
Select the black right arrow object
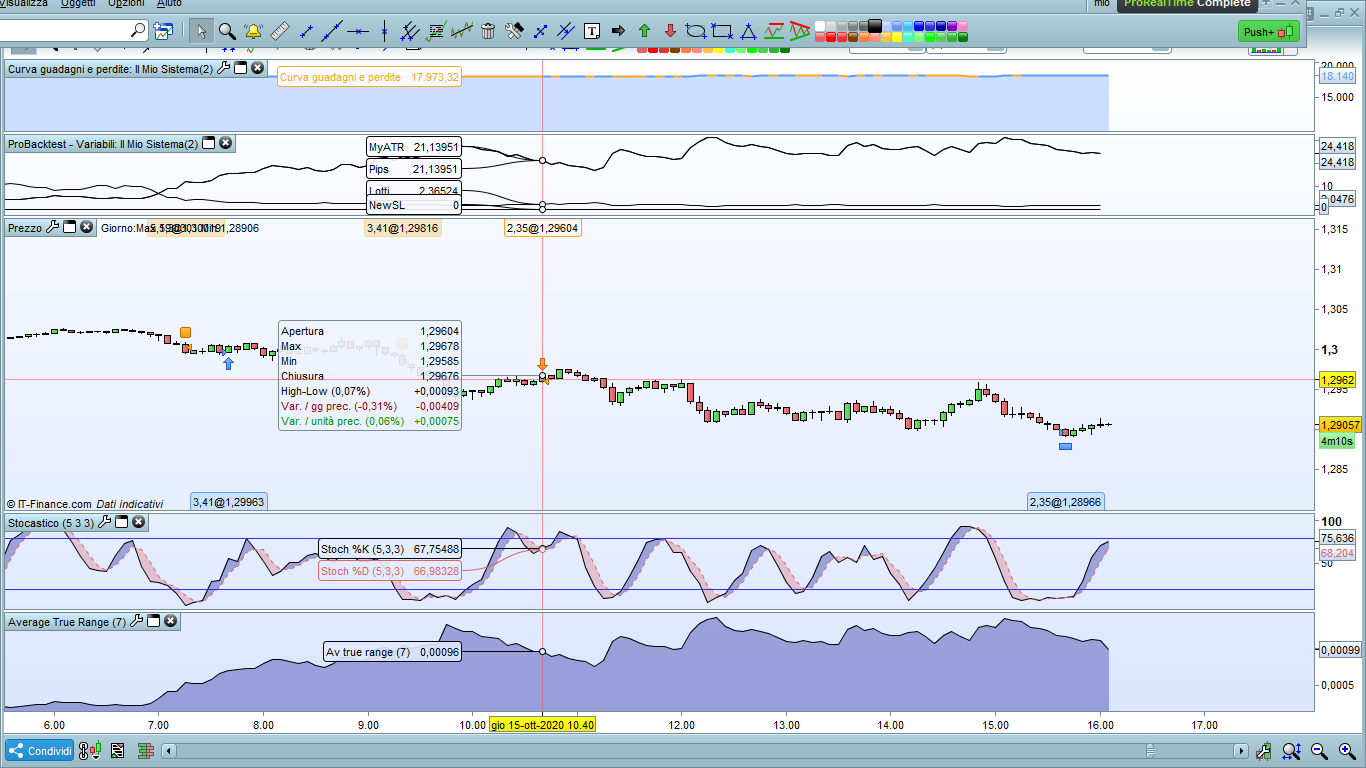pyautogui.click(x=618, y=31)
